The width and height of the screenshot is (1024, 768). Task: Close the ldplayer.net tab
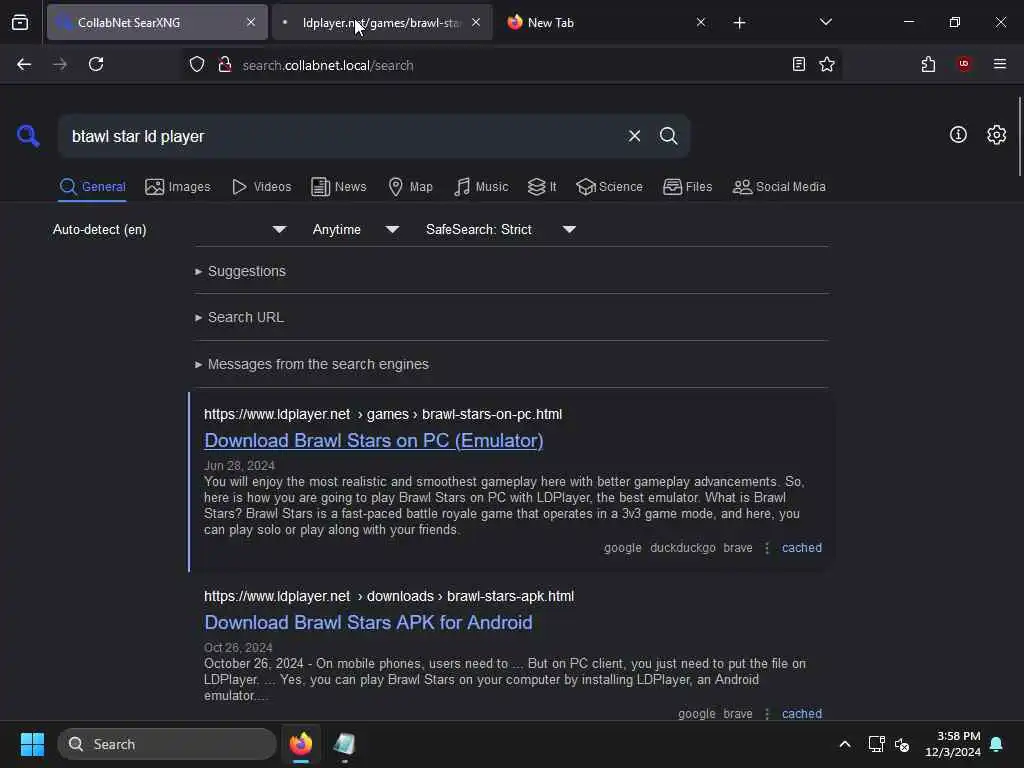pos(476,22)
